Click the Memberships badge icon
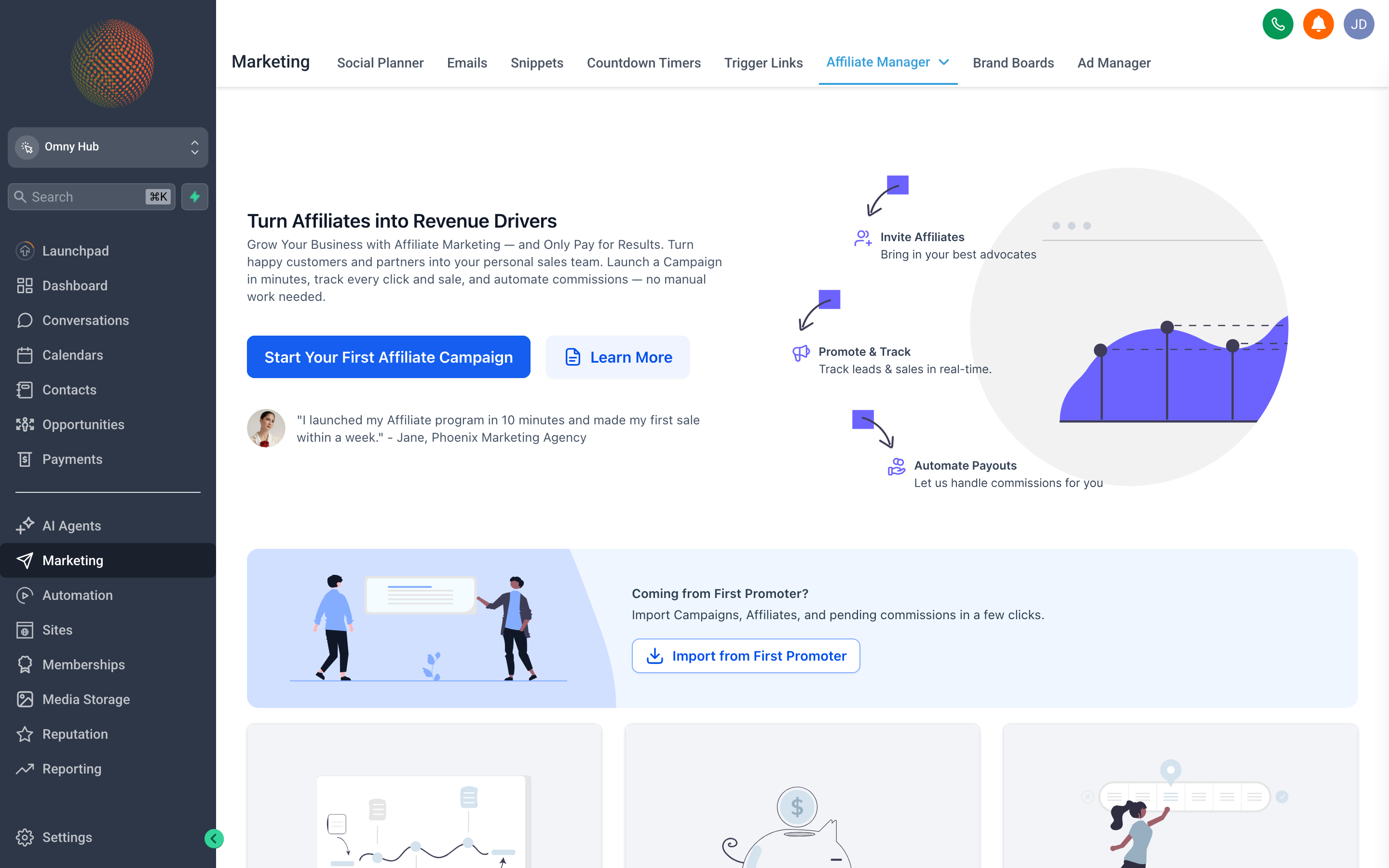The height and width of the screenshot is (868, 1389). 25,665
